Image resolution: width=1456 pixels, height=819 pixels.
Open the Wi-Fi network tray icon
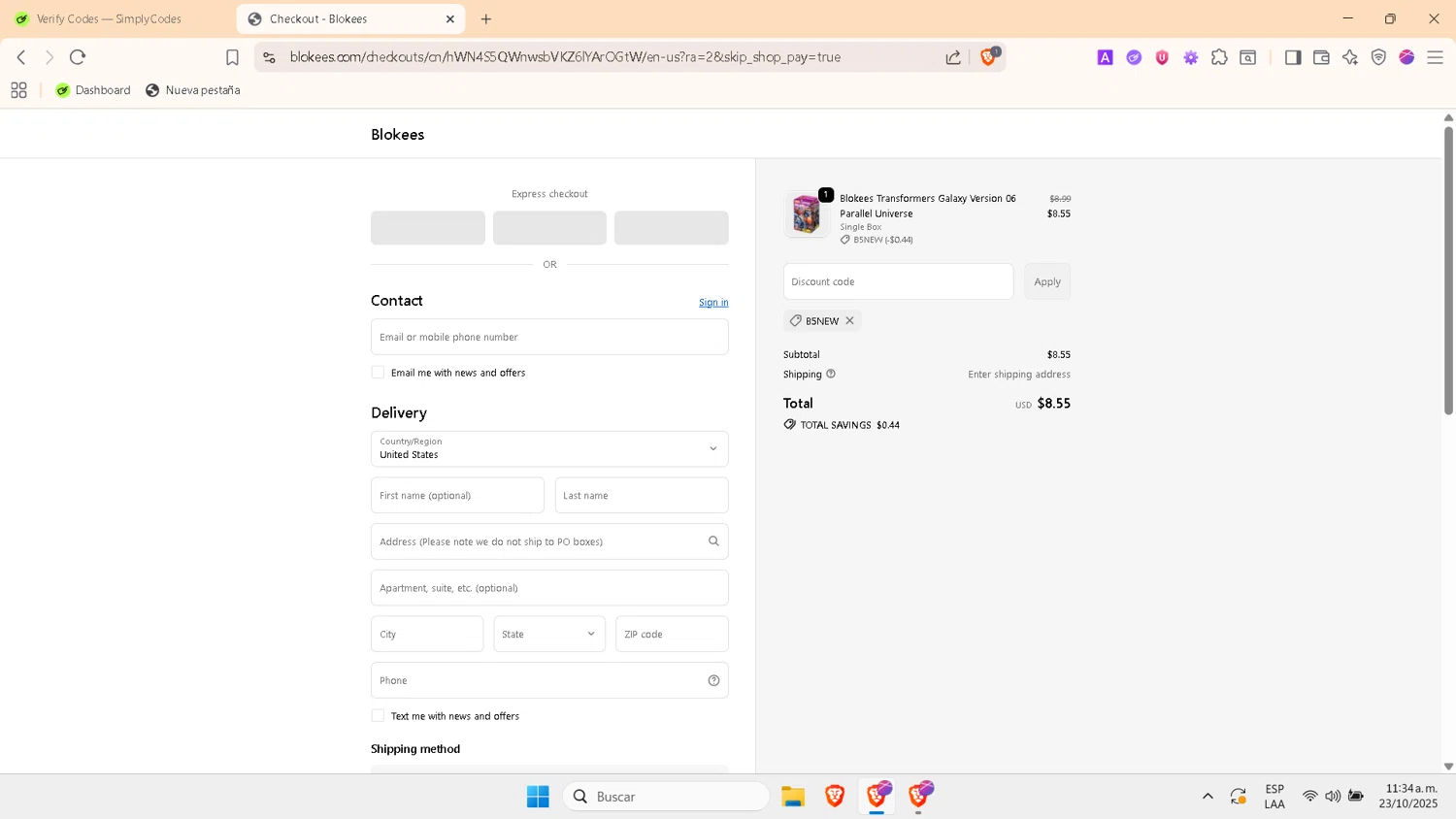1309,797
